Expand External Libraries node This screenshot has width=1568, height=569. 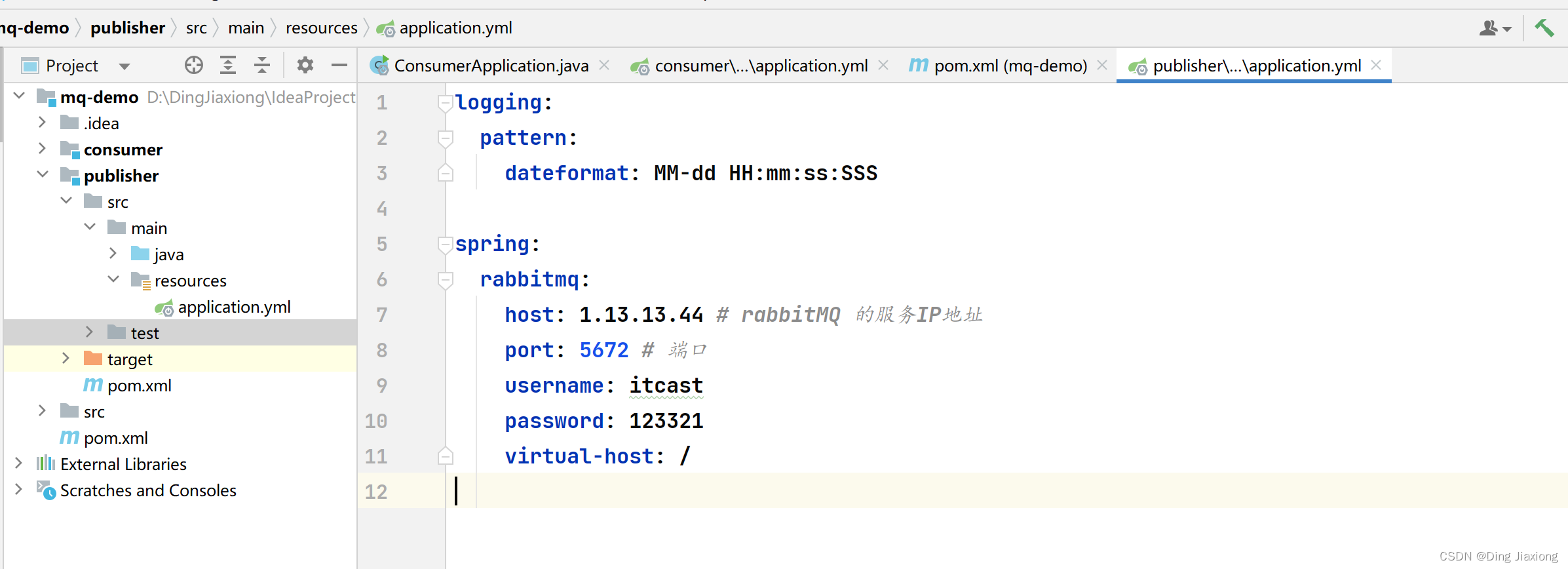(18, 463)
